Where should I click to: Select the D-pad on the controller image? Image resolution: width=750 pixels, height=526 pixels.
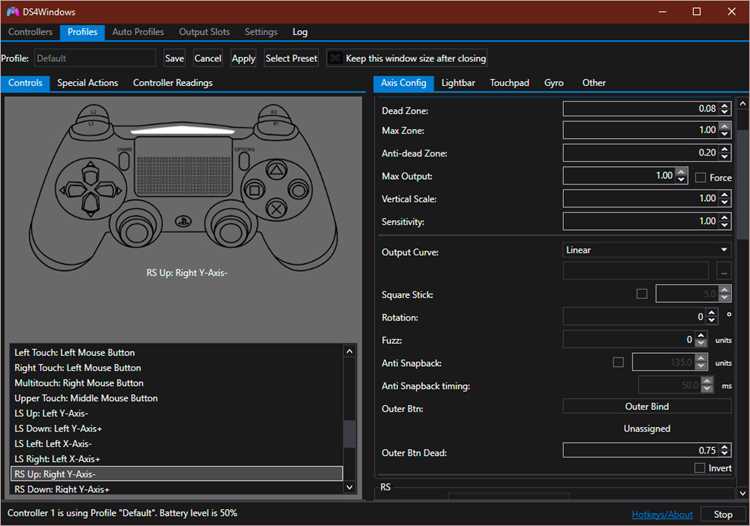90,189
